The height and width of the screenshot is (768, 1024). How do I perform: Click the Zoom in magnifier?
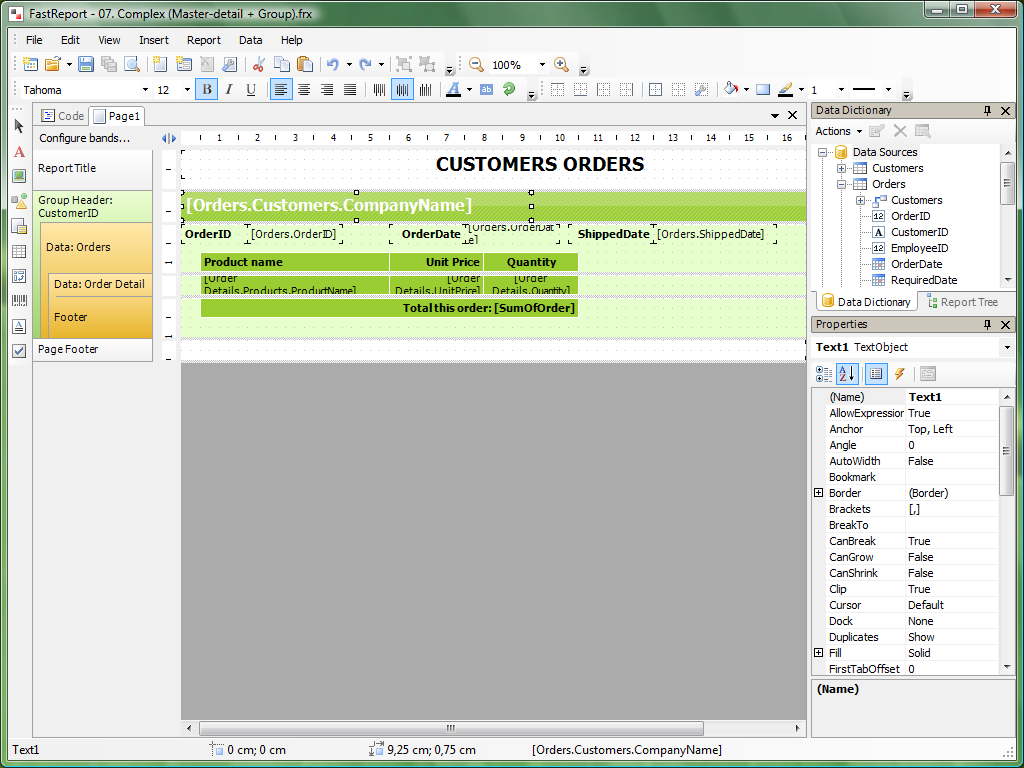tap(561, 65)
